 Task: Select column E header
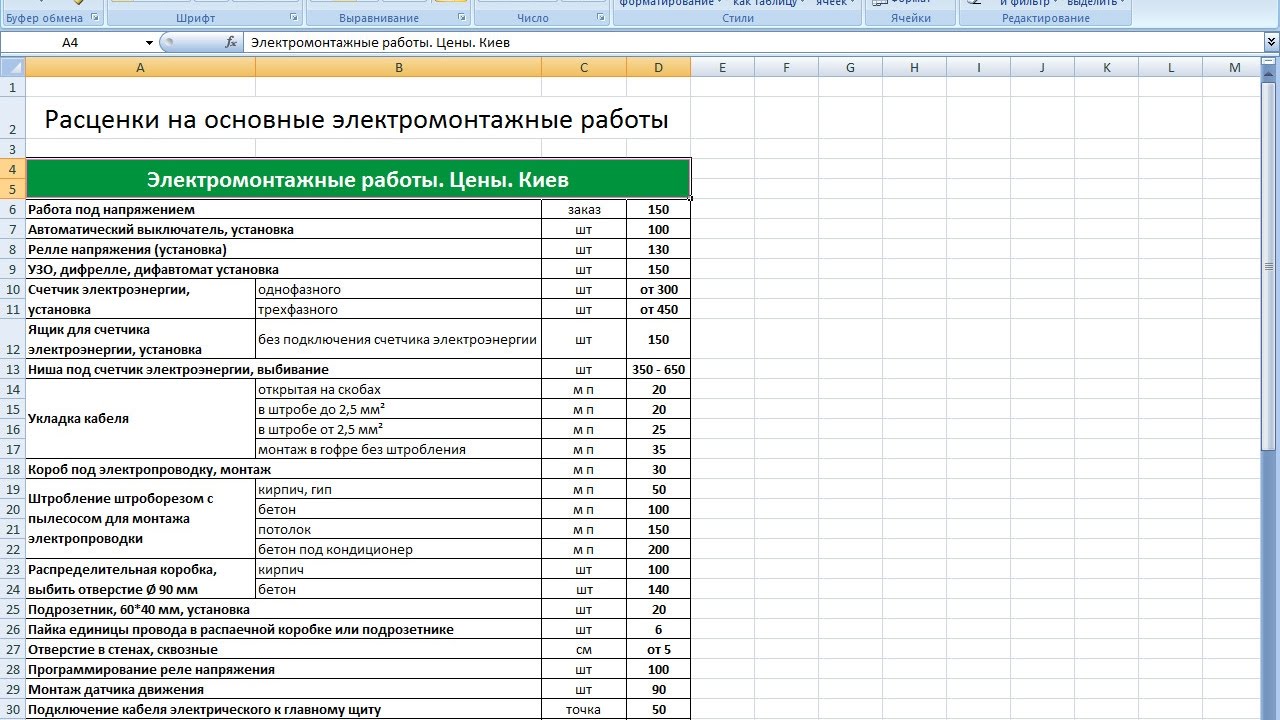click(x=722, y=67)
